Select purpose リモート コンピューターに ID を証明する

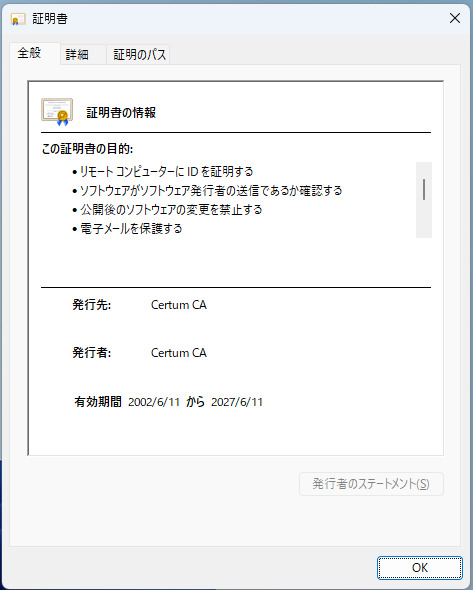click(166, 172)
